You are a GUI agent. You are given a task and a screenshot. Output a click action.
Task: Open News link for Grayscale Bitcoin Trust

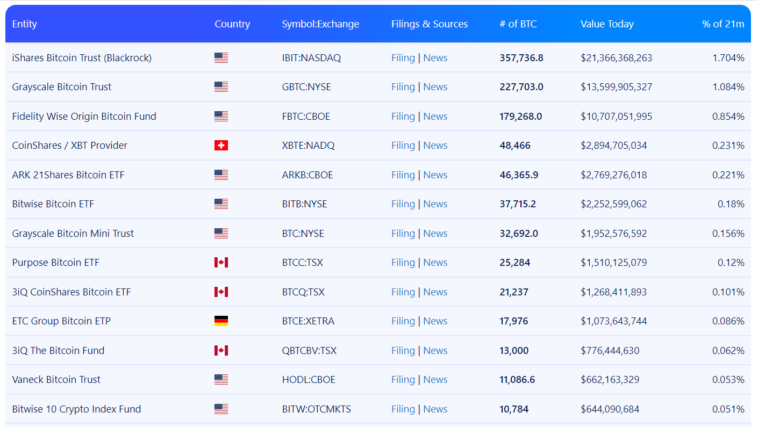435,87
